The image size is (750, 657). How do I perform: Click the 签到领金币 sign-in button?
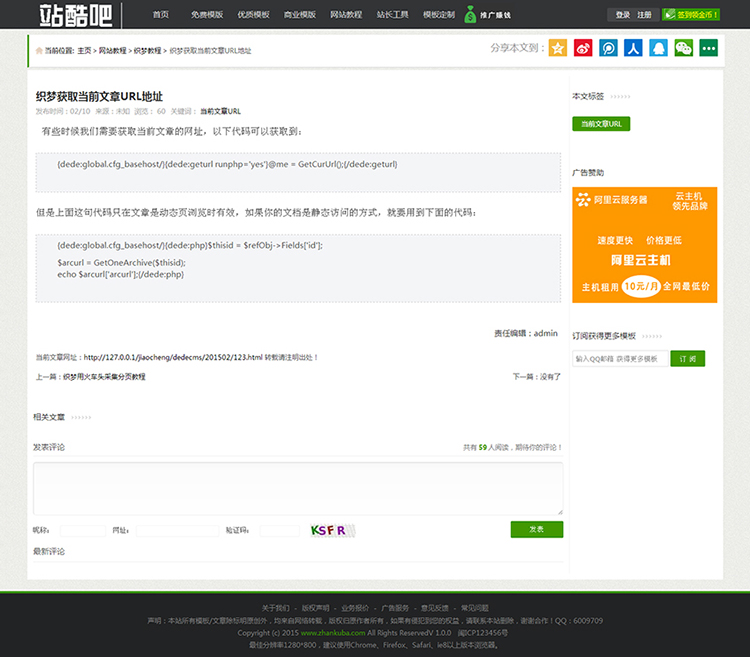[x=711, y=15]
